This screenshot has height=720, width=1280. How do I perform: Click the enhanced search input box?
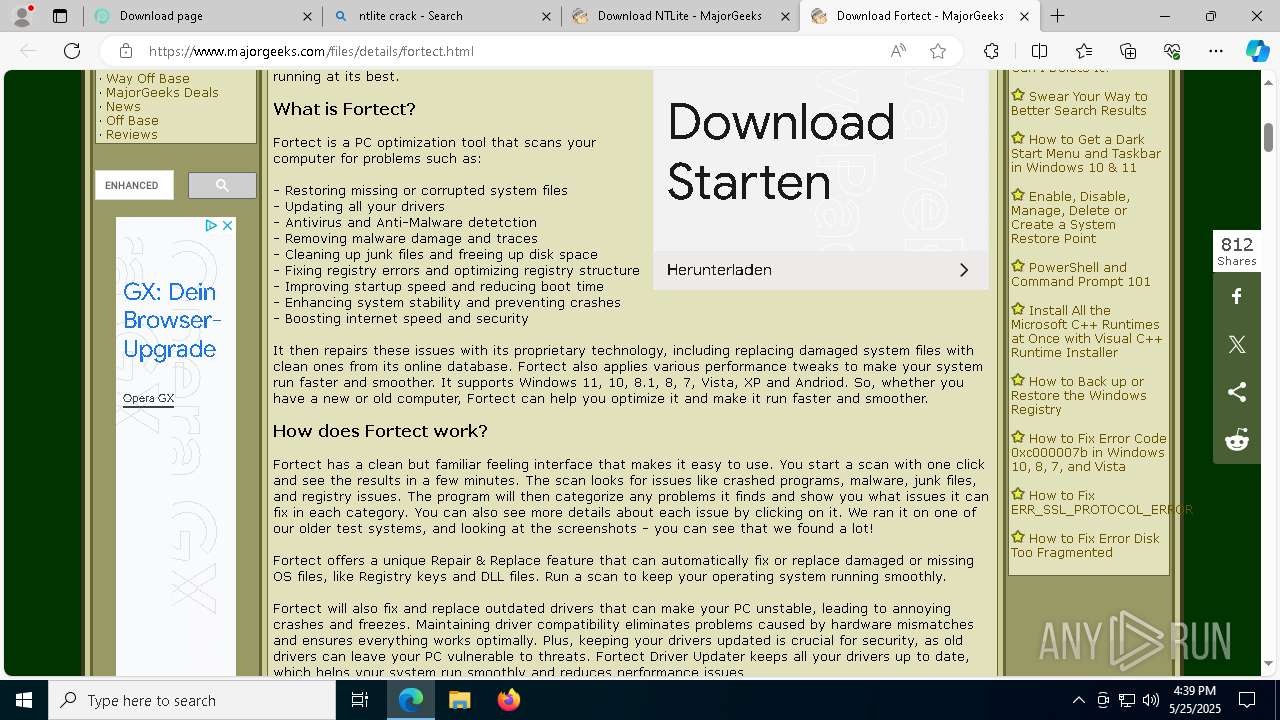point(134,185)
